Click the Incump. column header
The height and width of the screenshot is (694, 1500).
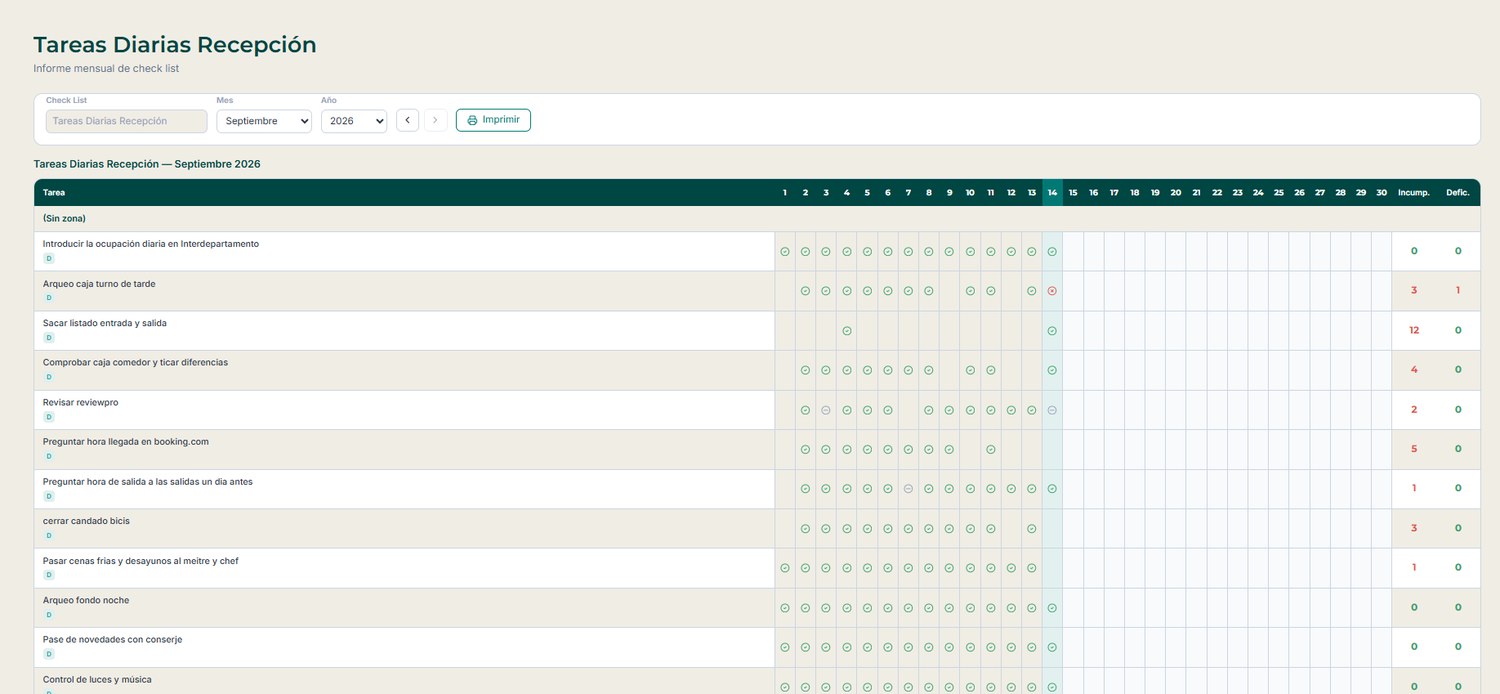1414,193
